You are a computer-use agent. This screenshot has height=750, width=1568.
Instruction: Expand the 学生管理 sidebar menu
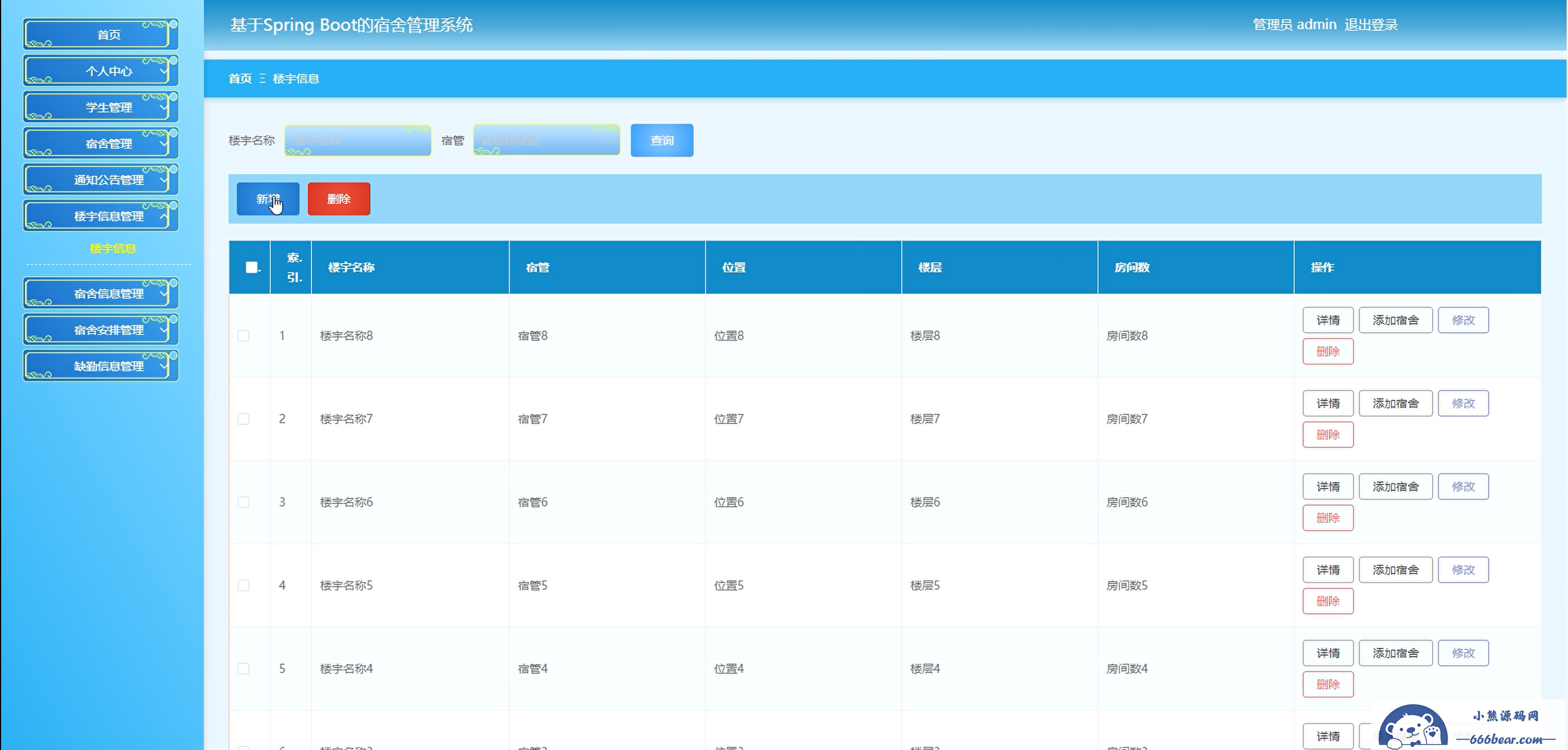(101, 107)
